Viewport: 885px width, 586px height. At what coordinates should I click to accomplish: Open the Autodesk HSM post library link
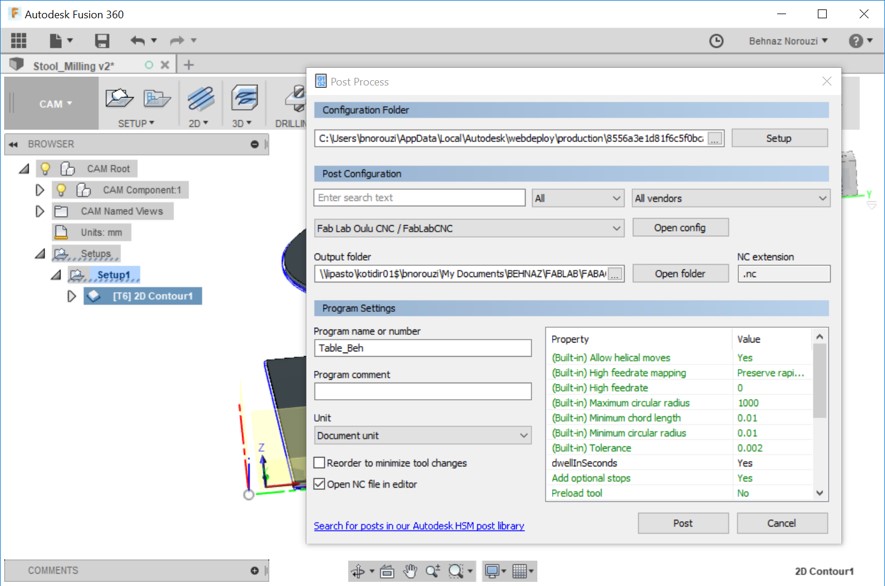tap(419, 526)
